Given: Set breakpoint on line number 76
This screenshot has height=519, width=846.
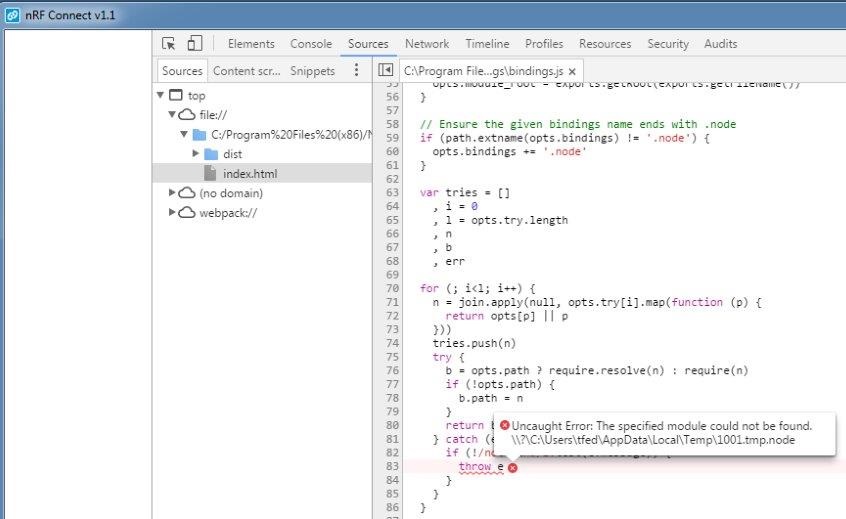Looking at the screenshot, I should [392, 371].
